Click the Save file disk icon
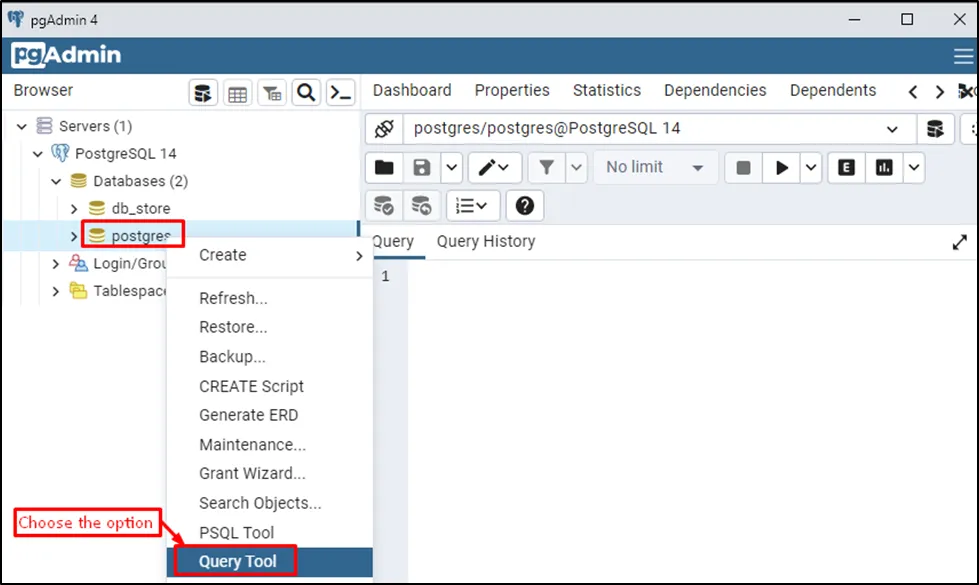The height and width of the screenshot is (585, 979). [x=422, y=168]
